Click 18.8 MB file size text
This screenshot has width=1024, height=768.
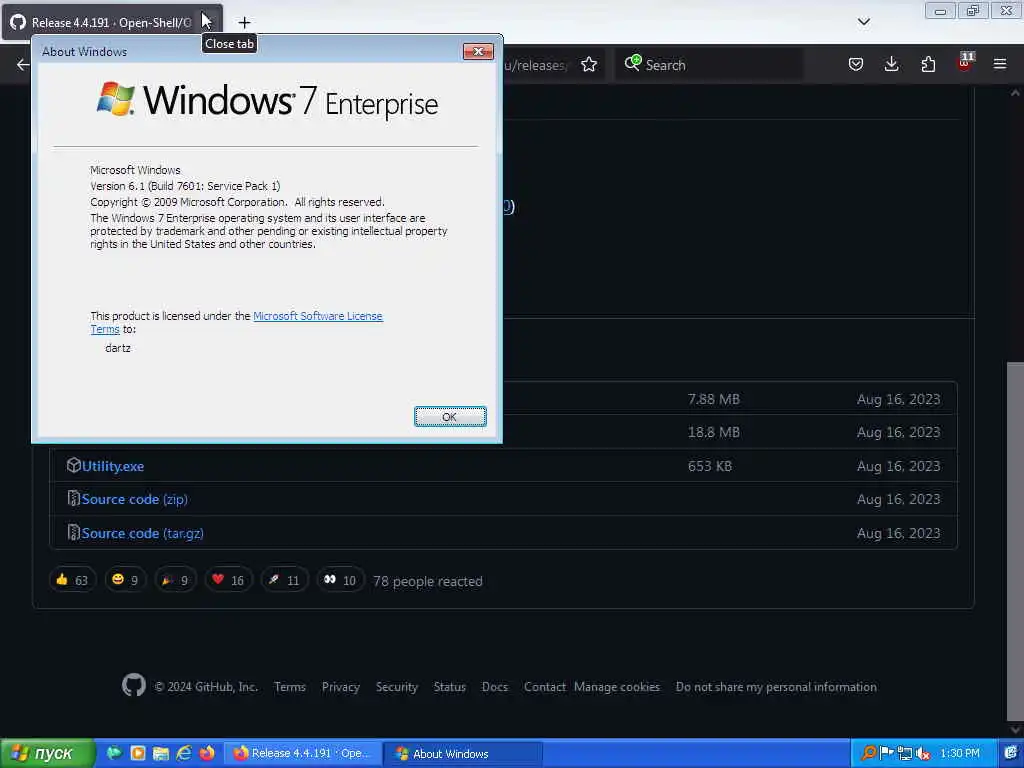coord(714,432)
